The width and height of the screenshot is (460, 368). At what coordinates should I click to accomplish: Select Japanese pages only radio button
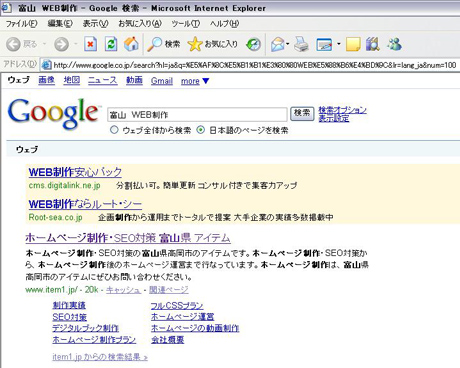coord(200,130)
